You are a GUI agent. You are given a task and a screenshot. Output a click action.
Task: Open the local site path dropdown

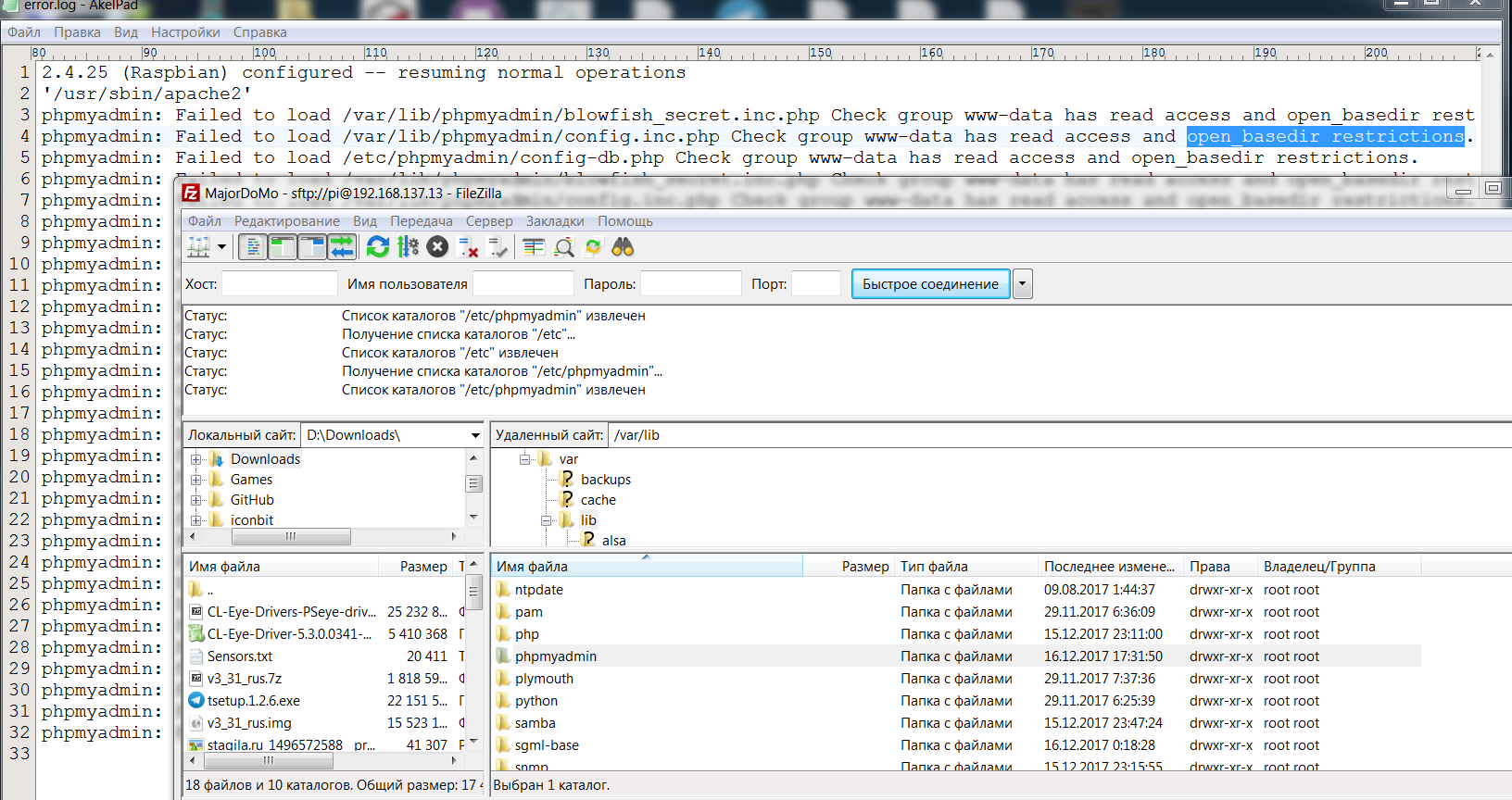pos(475,435)
